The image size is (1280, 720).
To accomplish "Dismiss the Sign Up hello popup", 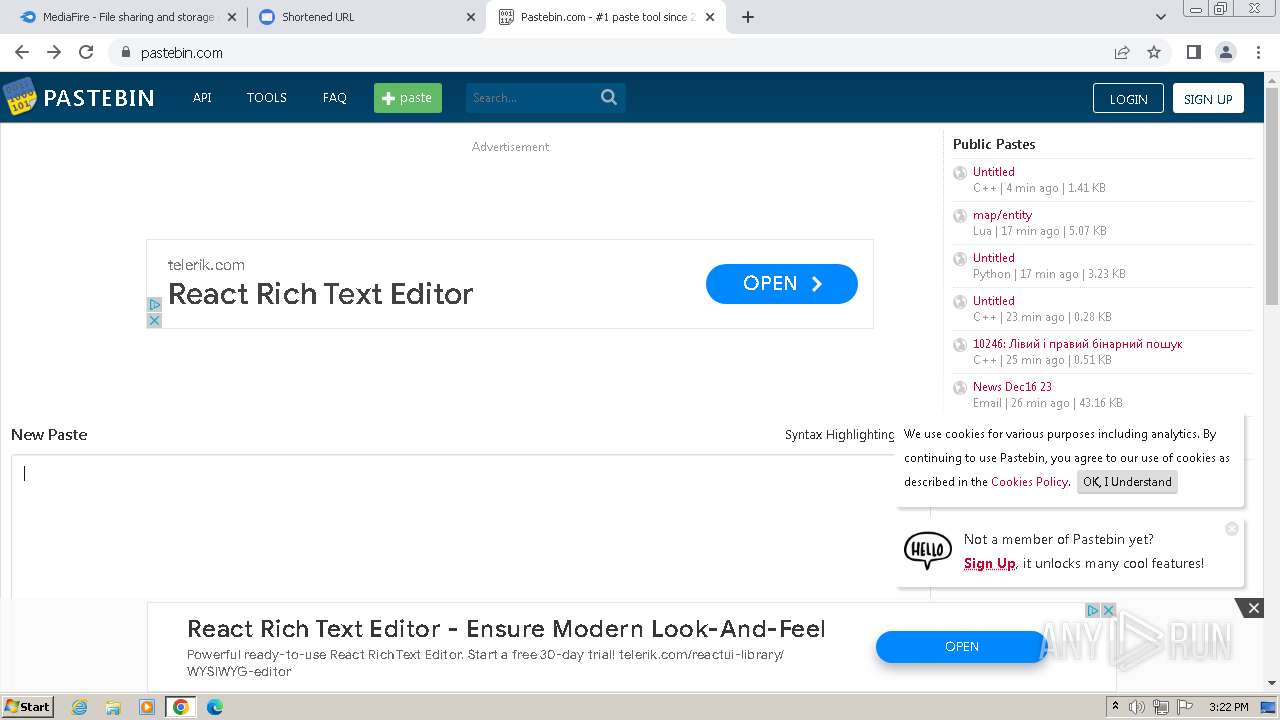I will 1232,529.
